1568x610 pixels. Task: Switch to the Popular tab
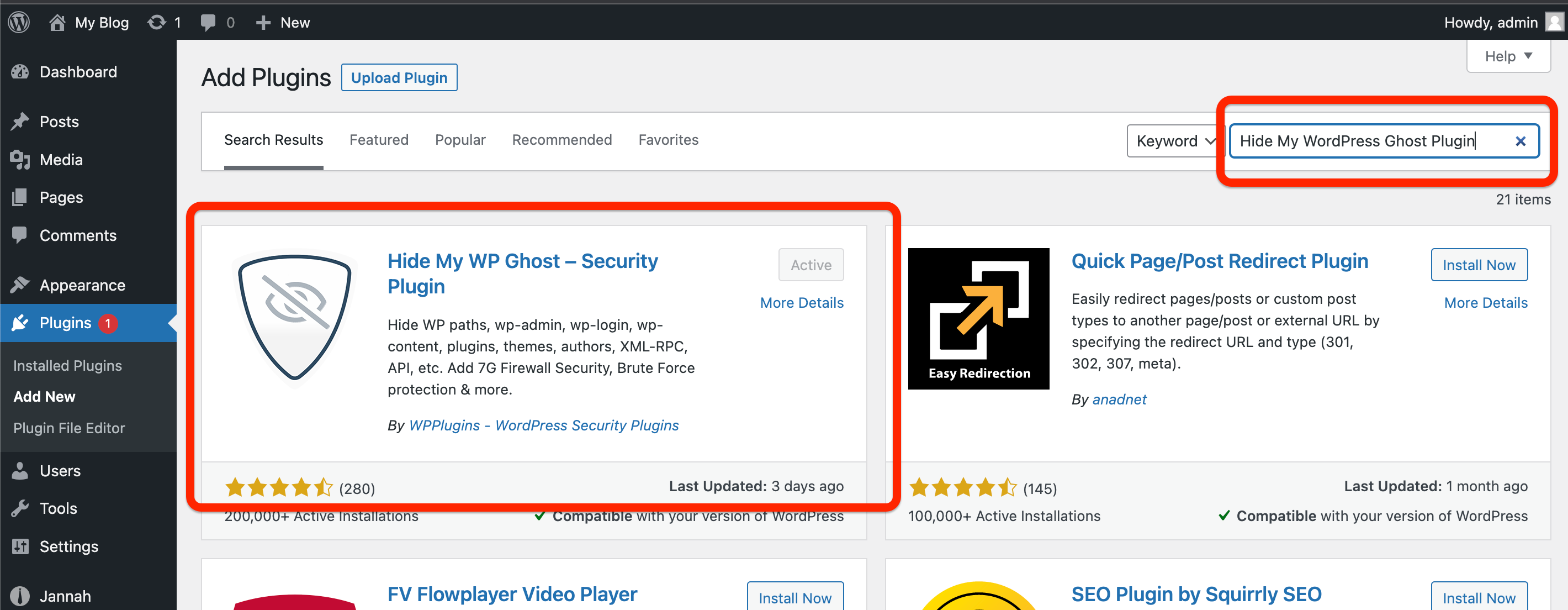coord(460,140)
